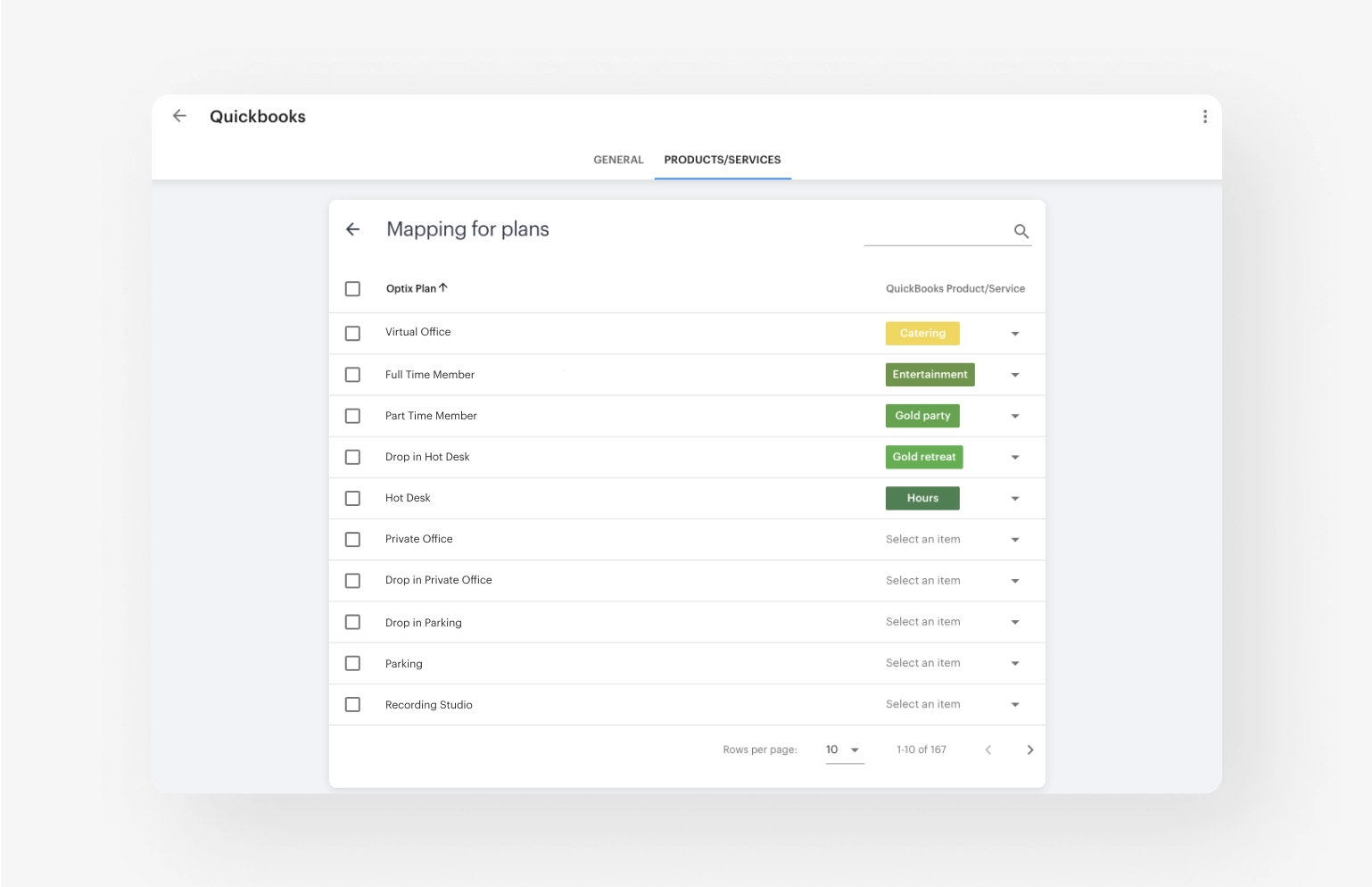This screenshot has height=887, width=1372.
Task: Open the Products/Services tab
Action: (723, 160)
